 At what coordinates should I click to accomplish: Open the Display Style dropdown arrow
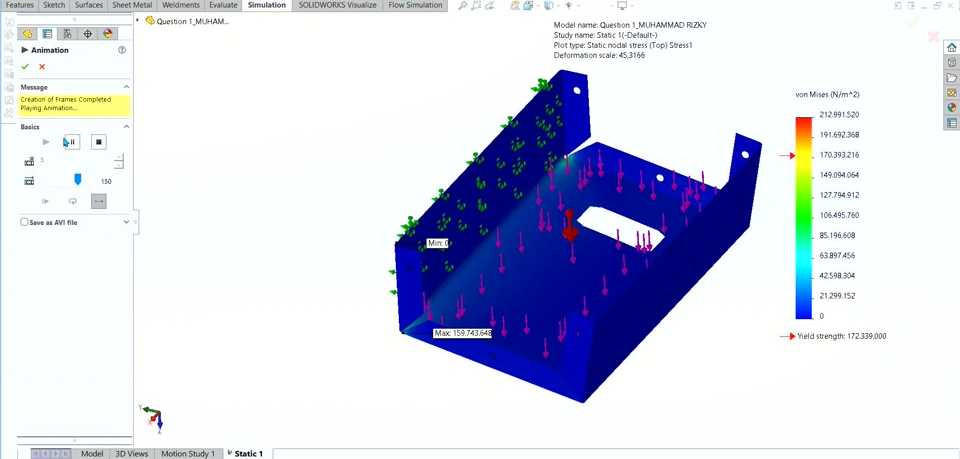tap(558, 6)
